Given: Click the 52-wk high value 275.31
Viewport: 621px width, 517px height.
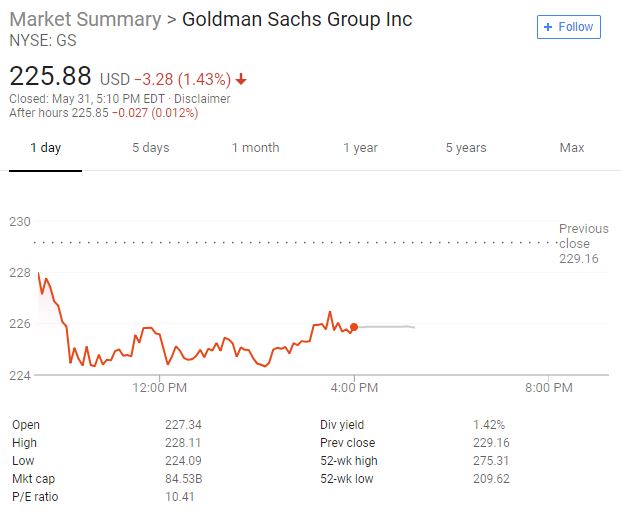Looking at the screenshot, I should click(x=492, y=461).
